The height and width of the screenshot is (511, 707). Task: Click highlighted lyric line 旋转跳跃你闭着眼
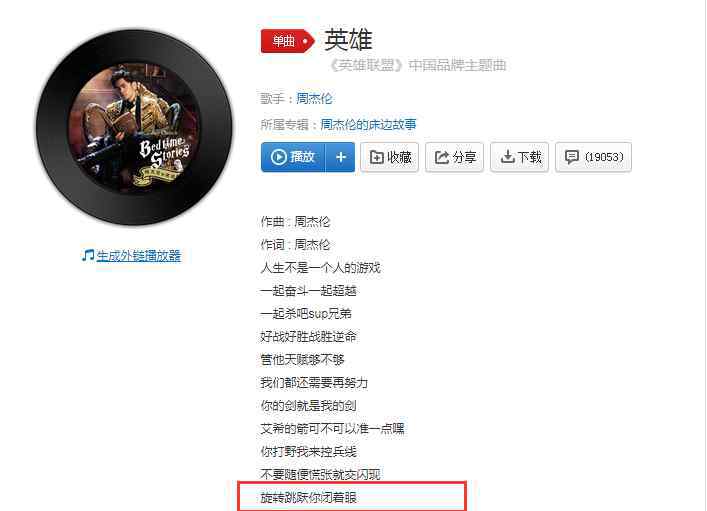(308, 497)
